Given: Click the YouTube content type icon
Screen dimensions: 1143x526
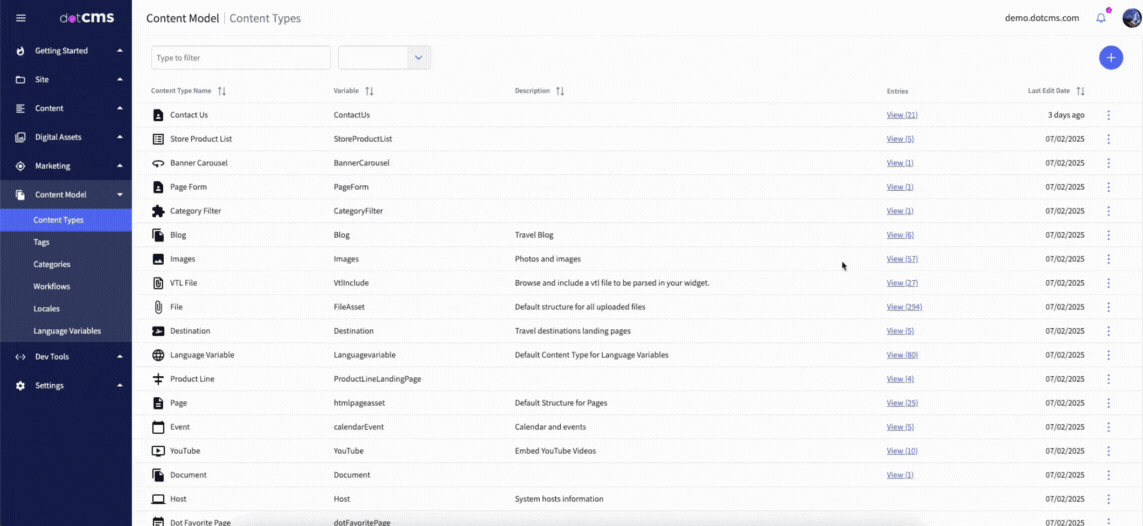Looking at the screenshot, I should 158,451.
